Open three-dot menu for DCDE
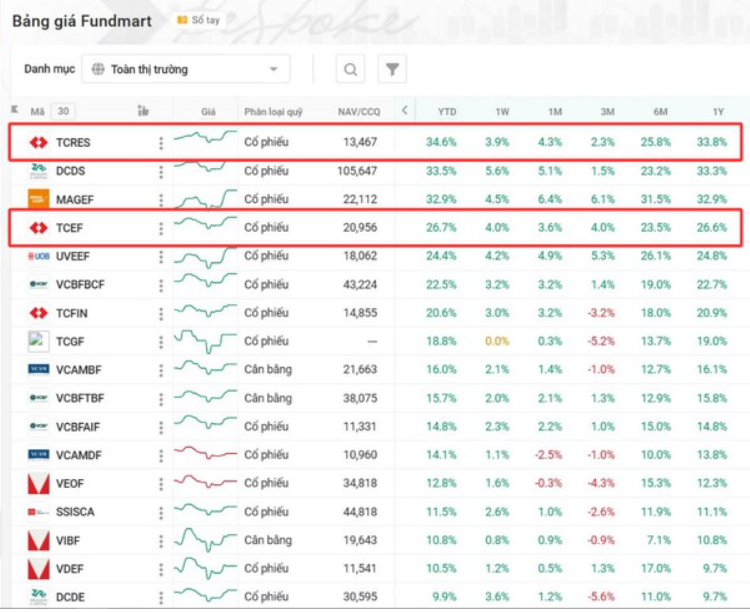Viewport: 750px width, 613px height. click(161, 597)
